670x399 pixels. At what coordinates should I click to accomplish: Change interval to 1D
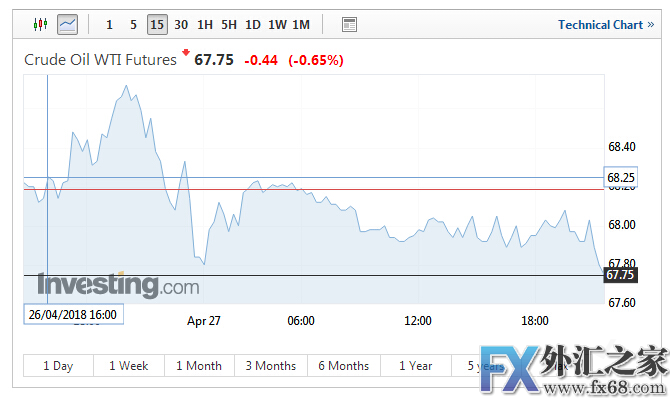pyautogui.click(x=253, y=25)
